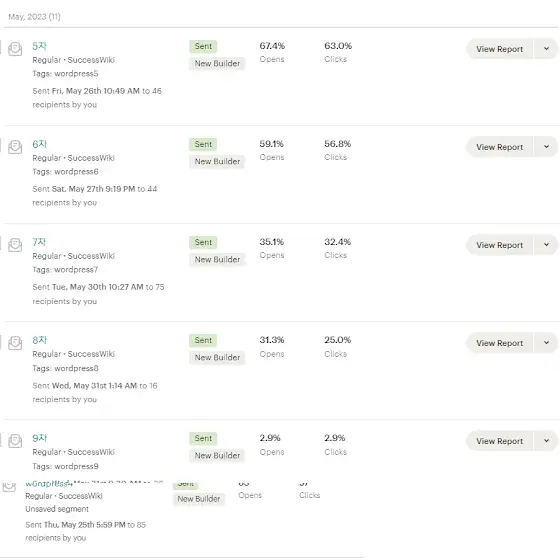560x560 pixels.
Task: Expand the dropdown arrow next to 9차 View Report
Action: click(x=546, y=441)
